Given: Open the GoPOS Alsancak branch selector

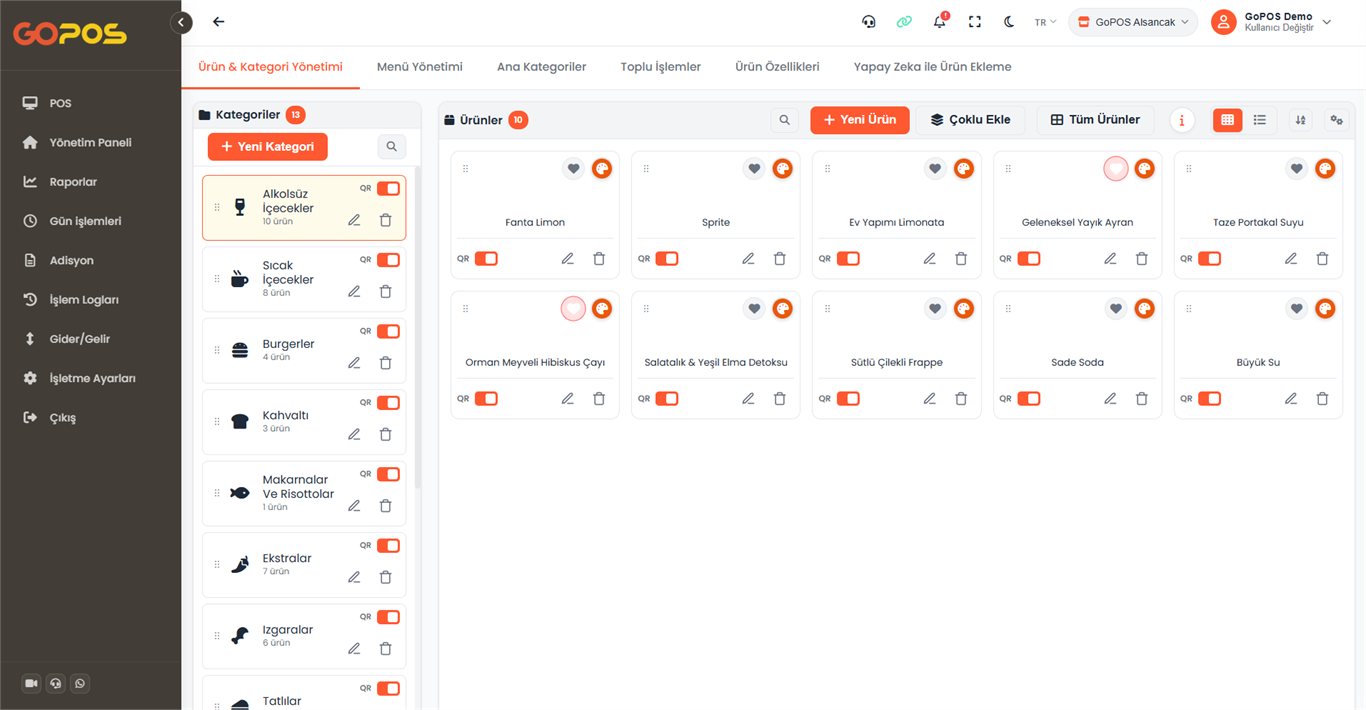Looking at the screenshot, I should pyautogui.click(x=1133, y=22).
